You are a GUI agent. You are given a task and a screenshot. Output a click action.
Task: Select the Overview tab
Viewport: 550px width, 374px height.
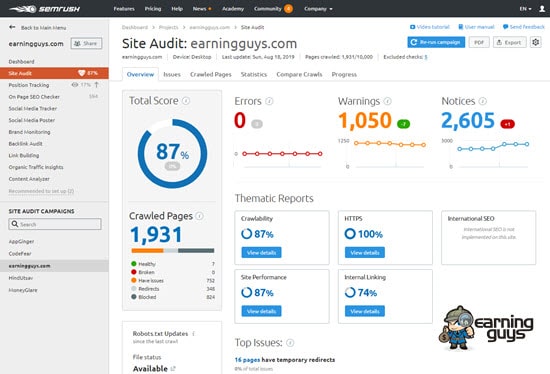coord(140,74)
